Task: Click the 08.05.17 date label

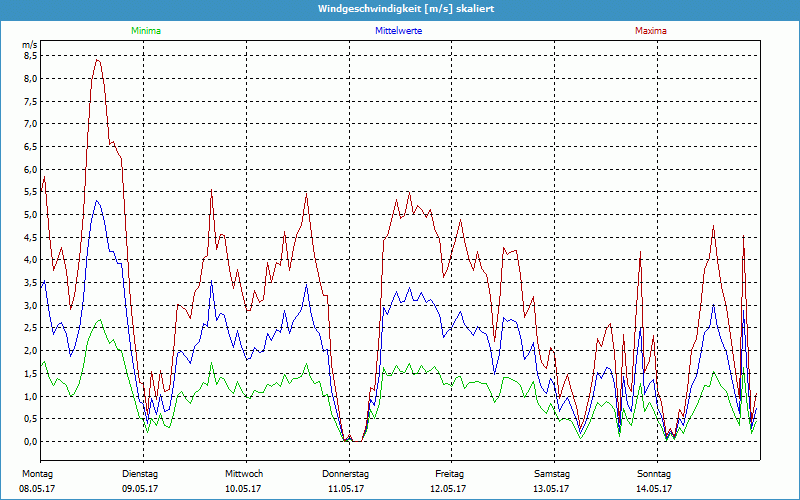Action: click(x=37, y=489)
